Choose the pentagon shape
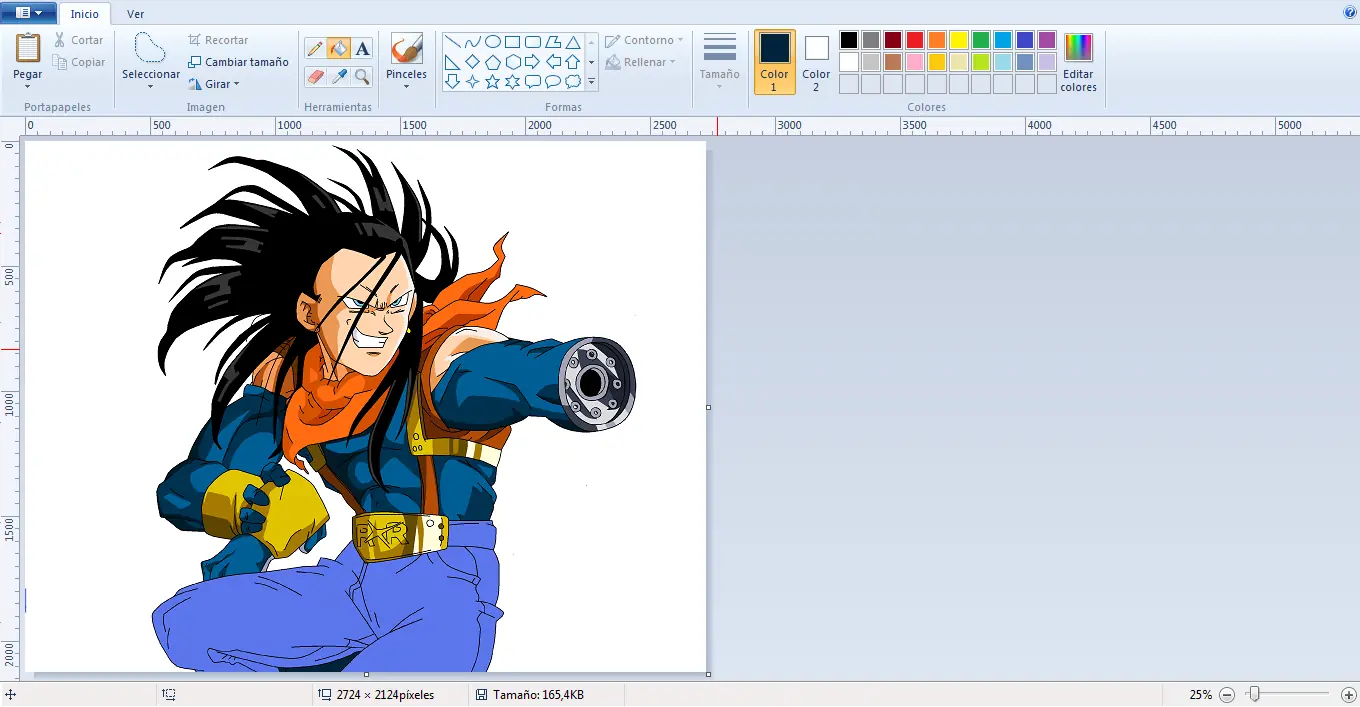This screenshot has height=707, width=1360. (492, 62)
